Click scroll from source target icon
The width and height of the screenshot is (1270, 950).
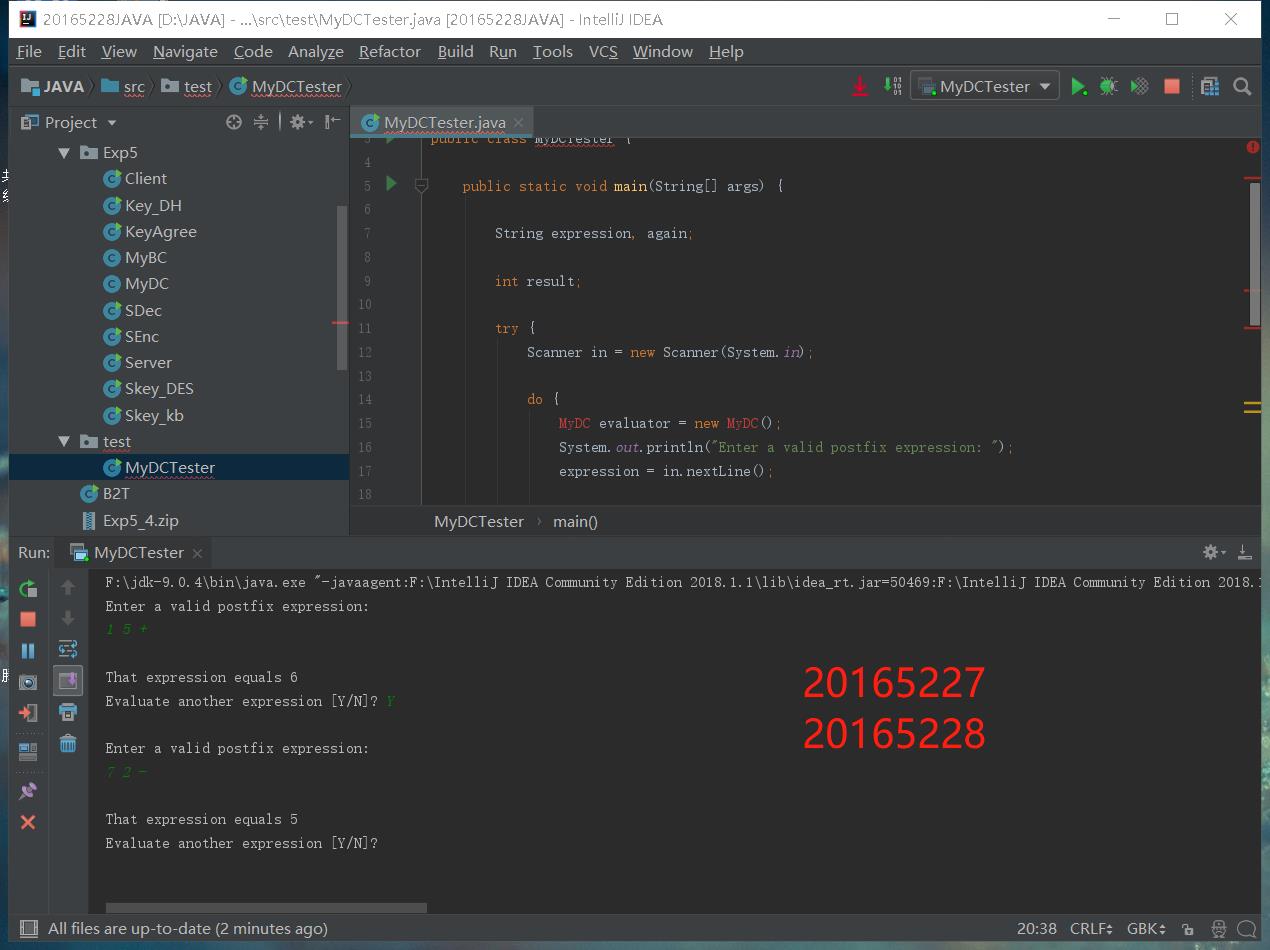click(x=234, y=122)
